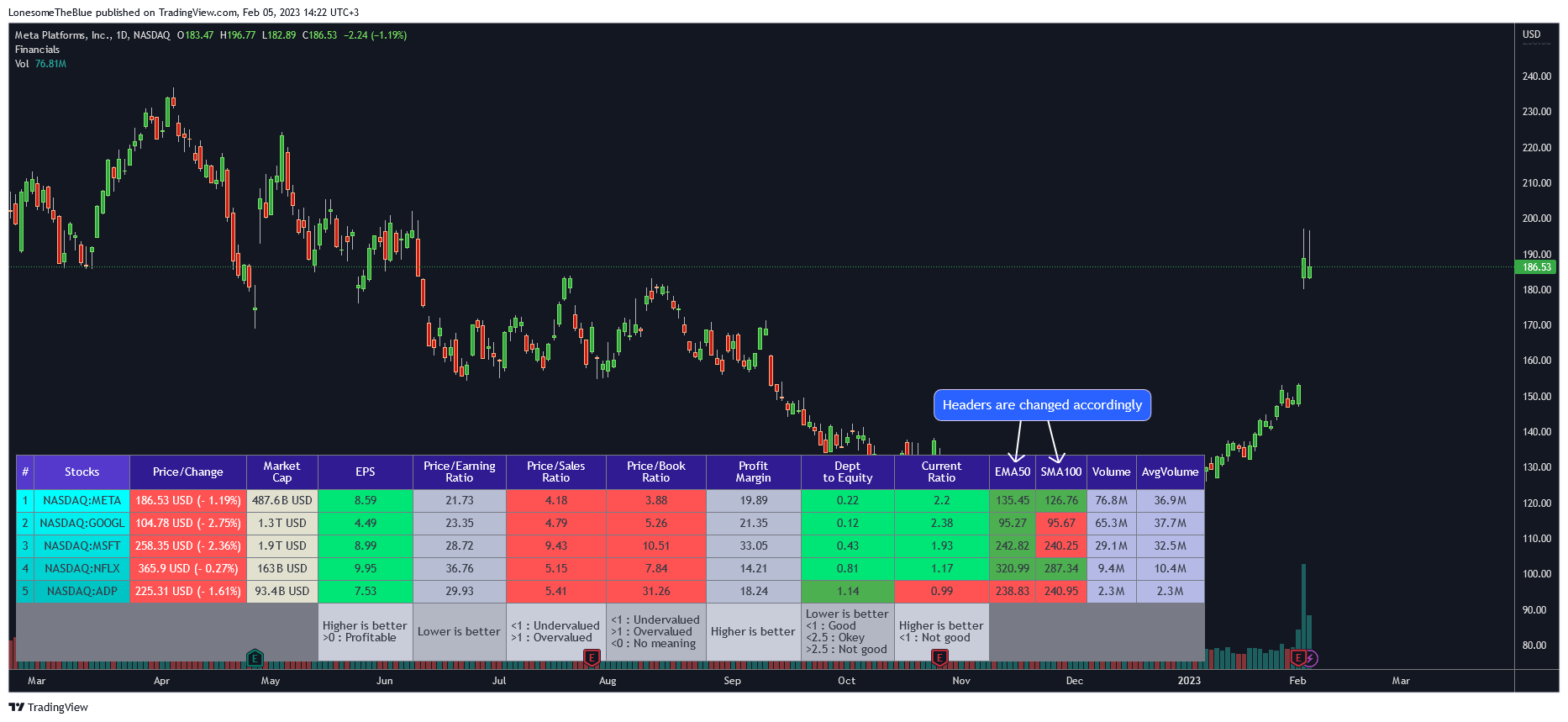Click the Vol 76.81M volume legend
The width and height of the screenshot is (1568, 722).
40,64
